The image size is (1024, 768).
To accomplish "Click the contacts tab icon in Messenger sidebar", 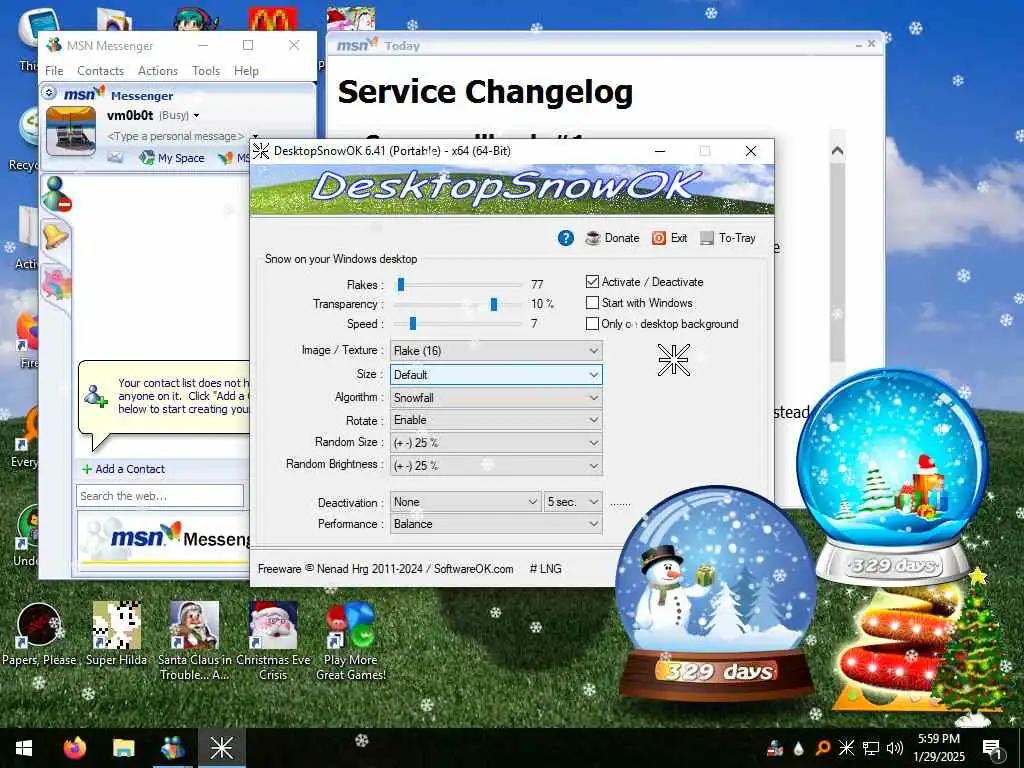I will [57, 194].
